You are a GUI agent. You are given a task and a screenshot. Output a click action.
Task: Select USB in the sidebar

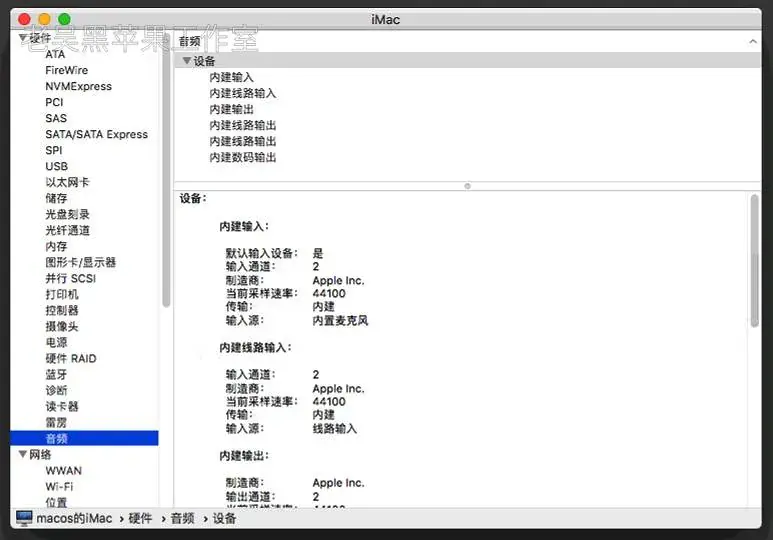pyautogui.click(x=57, y=166)
